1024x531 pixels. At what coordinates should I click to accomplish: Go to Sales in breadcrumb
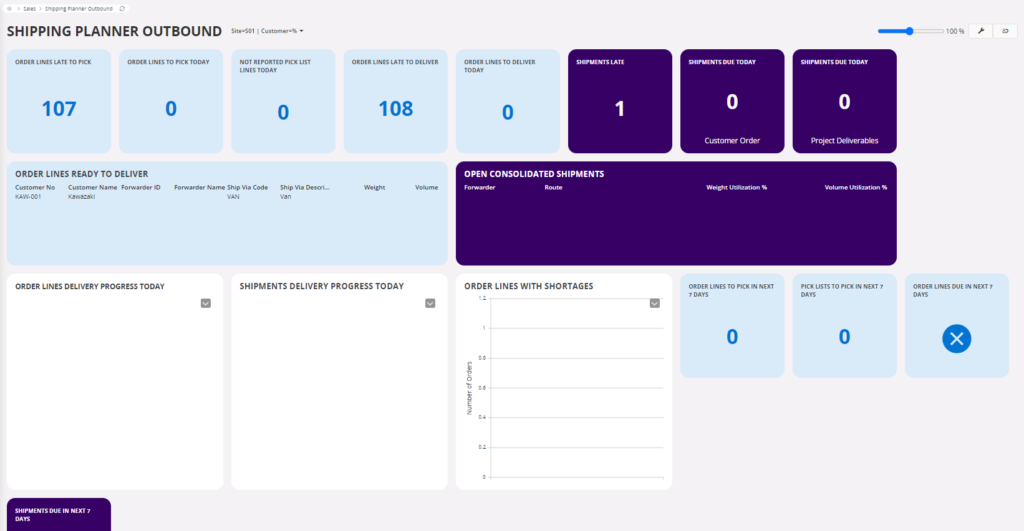coord(30,8)
